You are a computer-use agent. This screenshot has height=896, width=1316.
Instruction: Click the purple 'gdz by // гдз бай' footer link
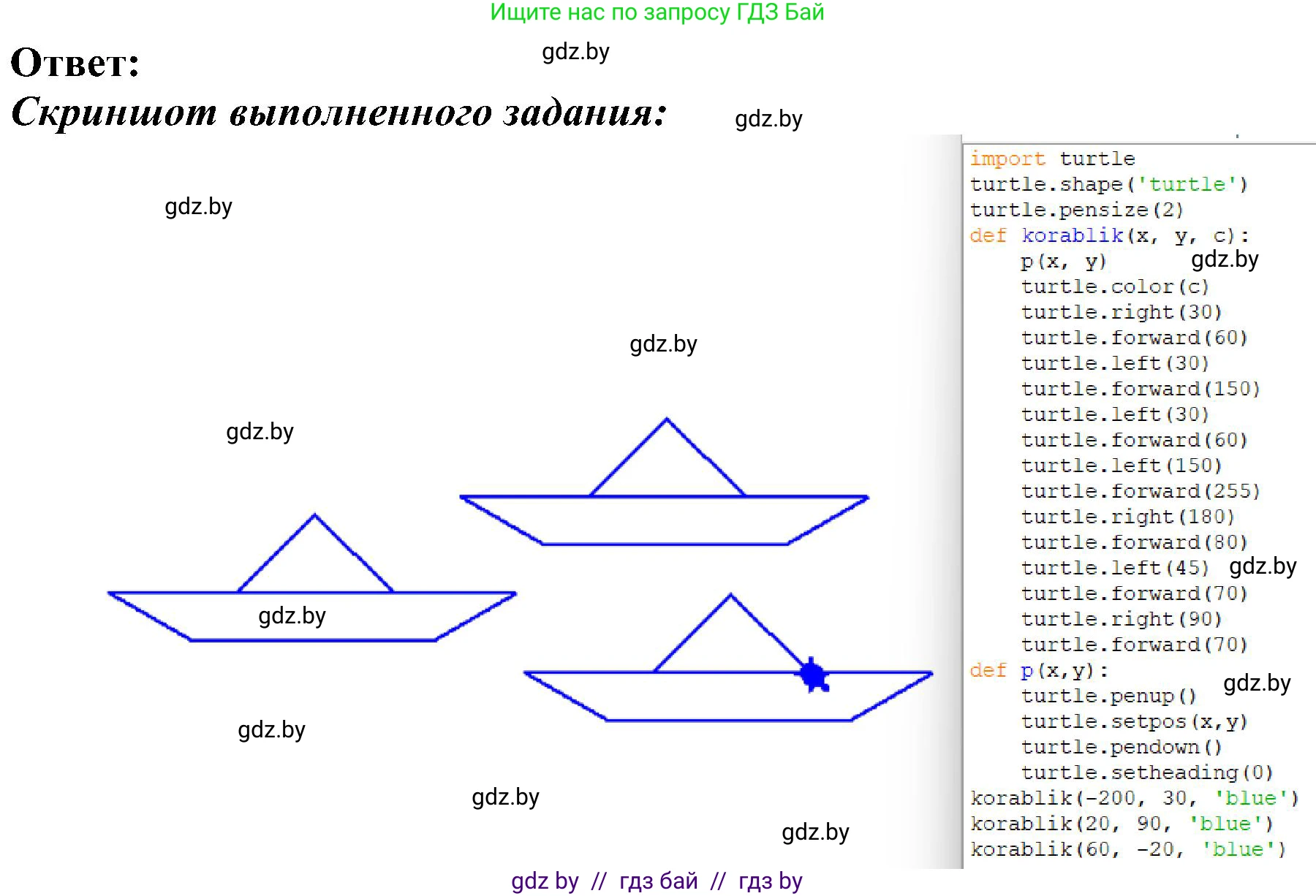tap(657, 881)
